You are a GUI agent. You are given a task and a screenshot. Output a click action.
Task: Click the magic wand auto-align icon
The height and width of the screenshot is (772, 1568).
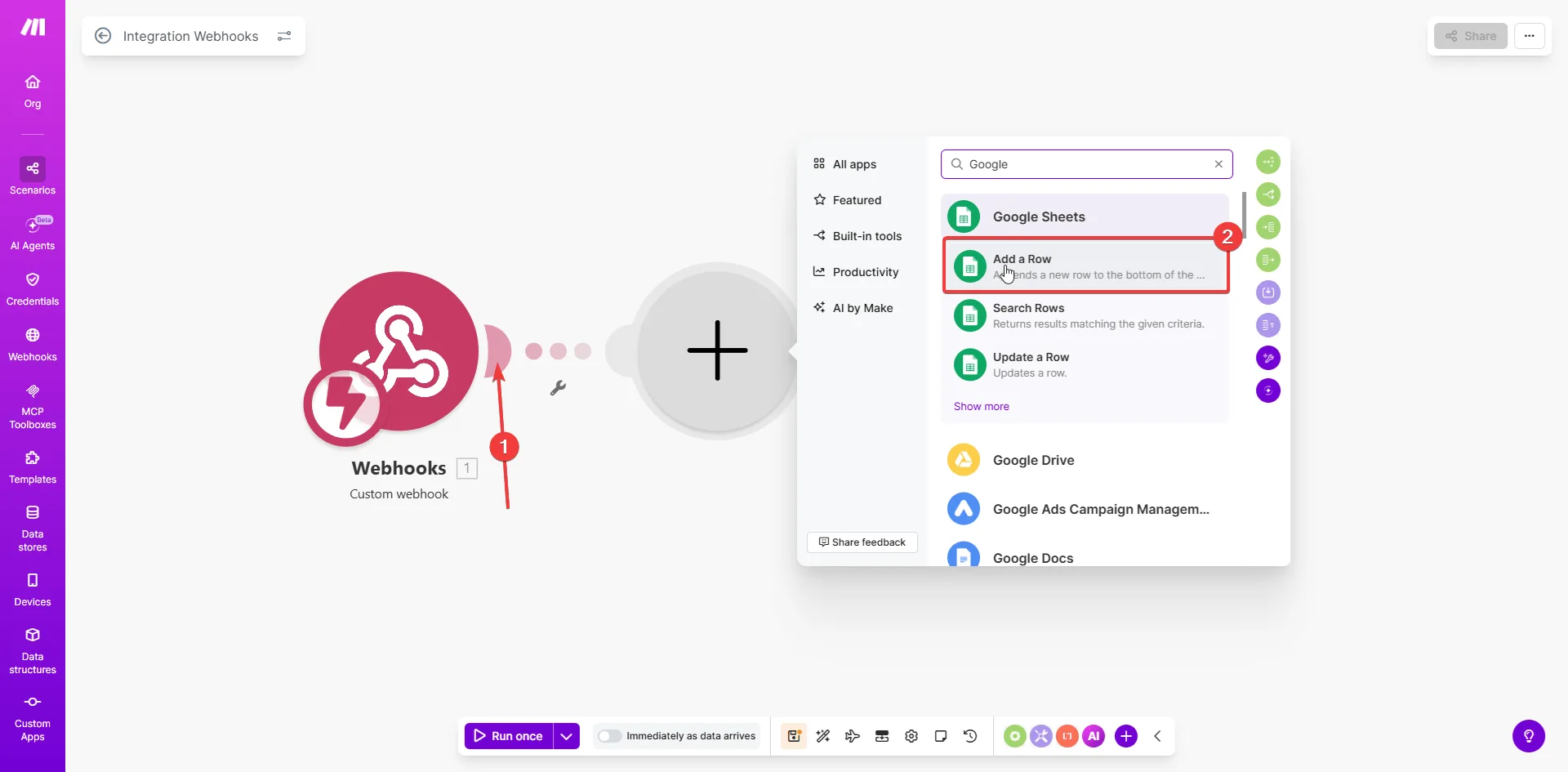823,736
